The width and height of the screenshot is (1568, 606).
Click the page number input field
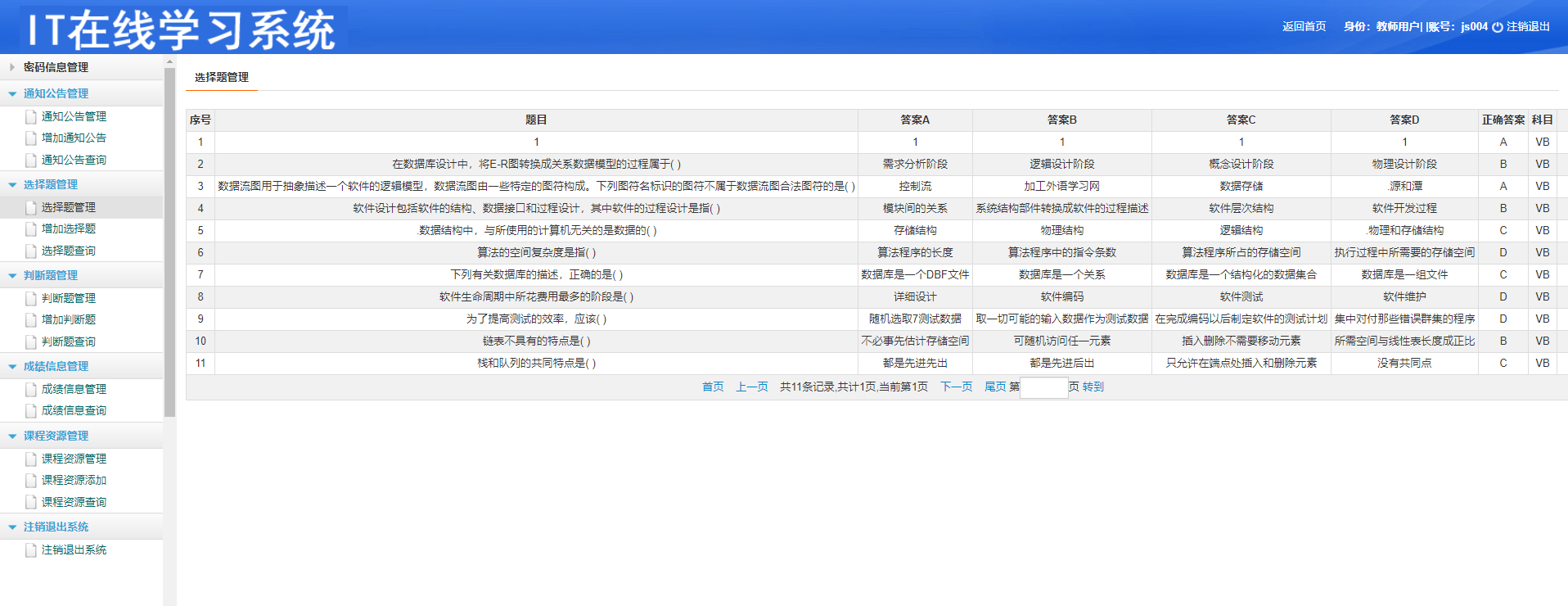coord(1044,387)
